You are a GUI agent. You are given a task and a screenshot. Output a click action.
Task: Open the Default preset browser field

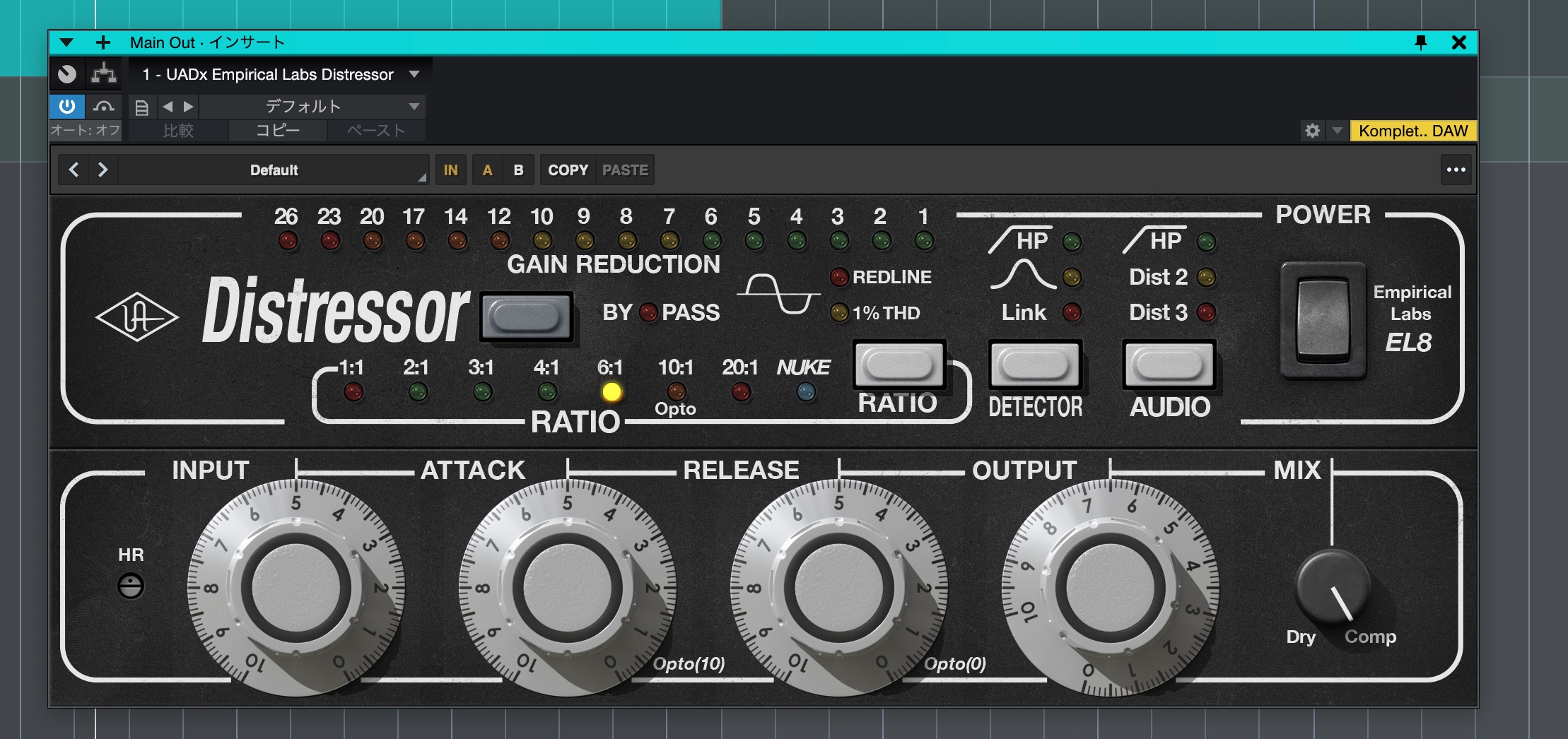click(274, 170)
